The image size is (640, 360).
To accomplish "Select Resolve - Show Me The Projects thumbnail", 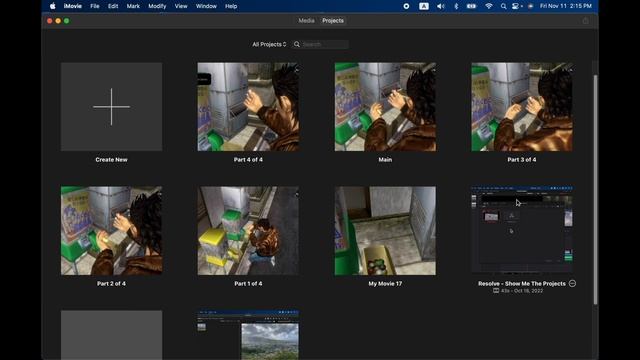I will pyautogui.click(x=522, y=231).
